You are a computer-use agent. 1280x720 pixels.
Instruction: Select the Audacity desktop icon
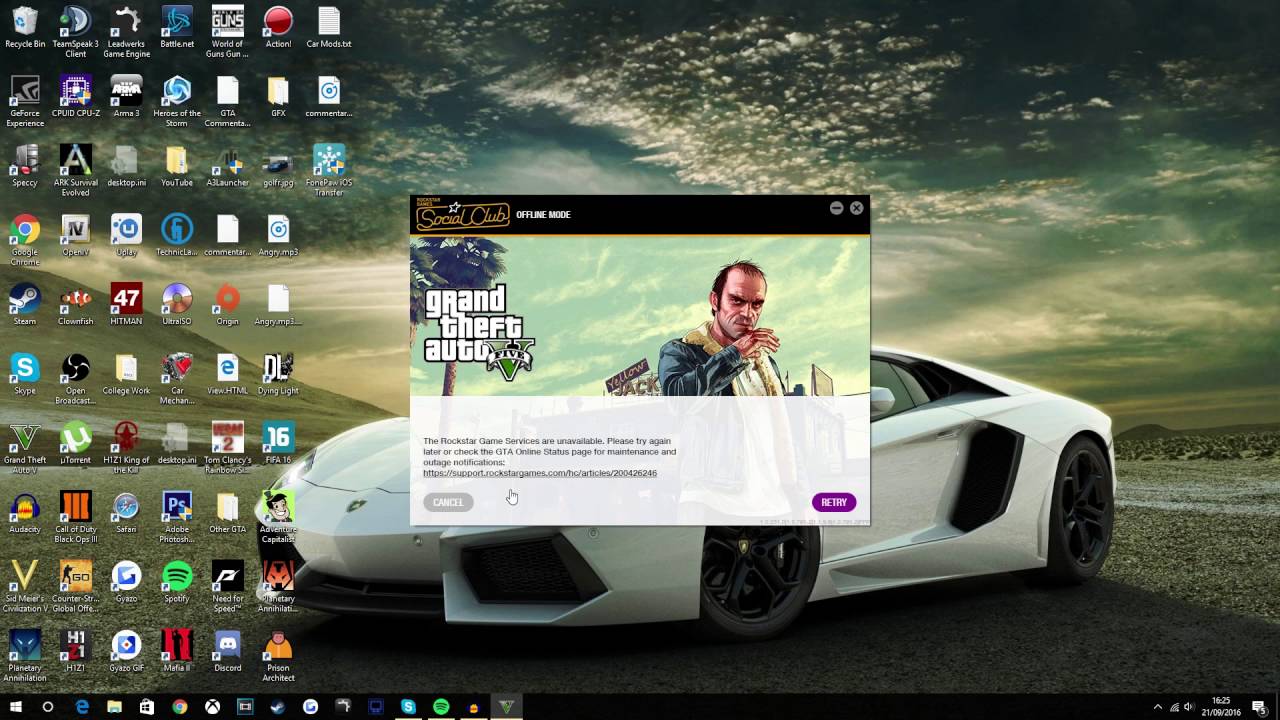pos(25,512)
